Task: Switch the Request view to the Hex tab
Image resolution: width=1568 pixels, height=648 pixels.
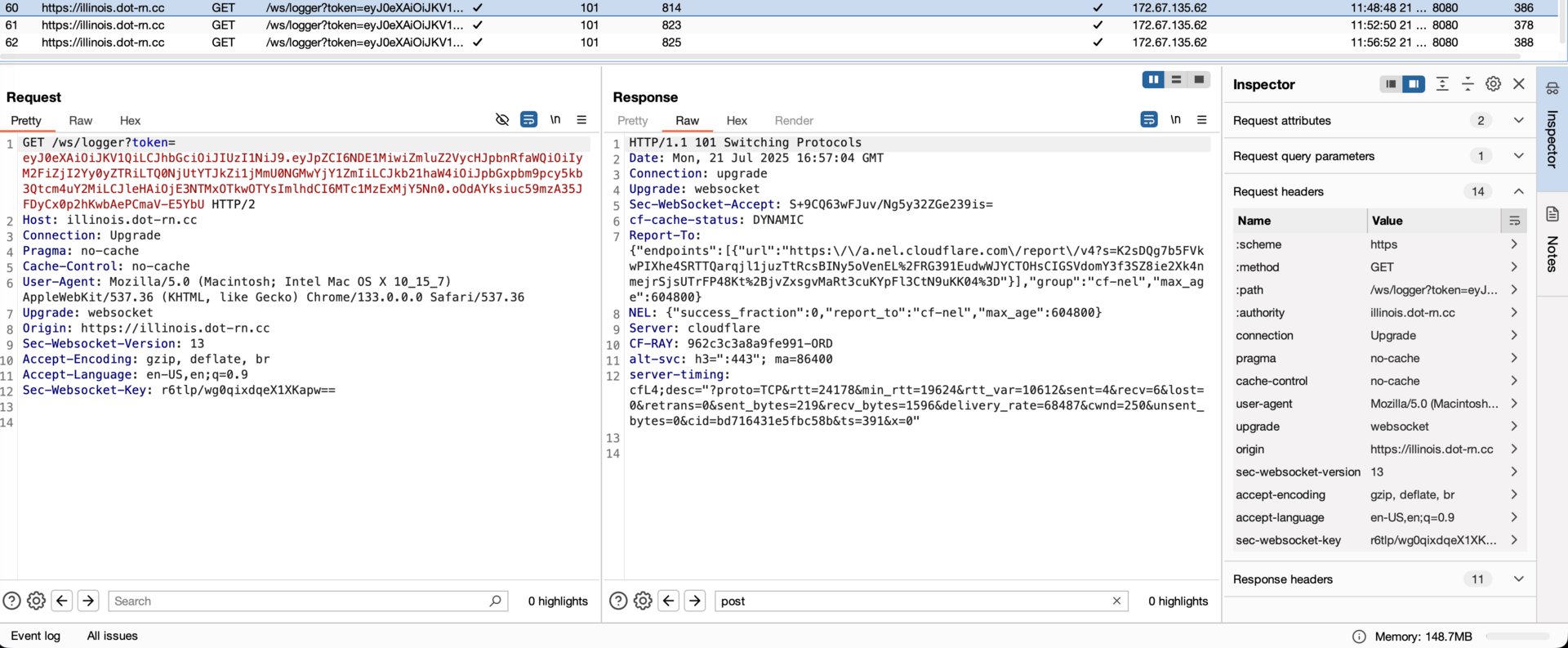Action: pyautogui.click(x=130, y=120)
